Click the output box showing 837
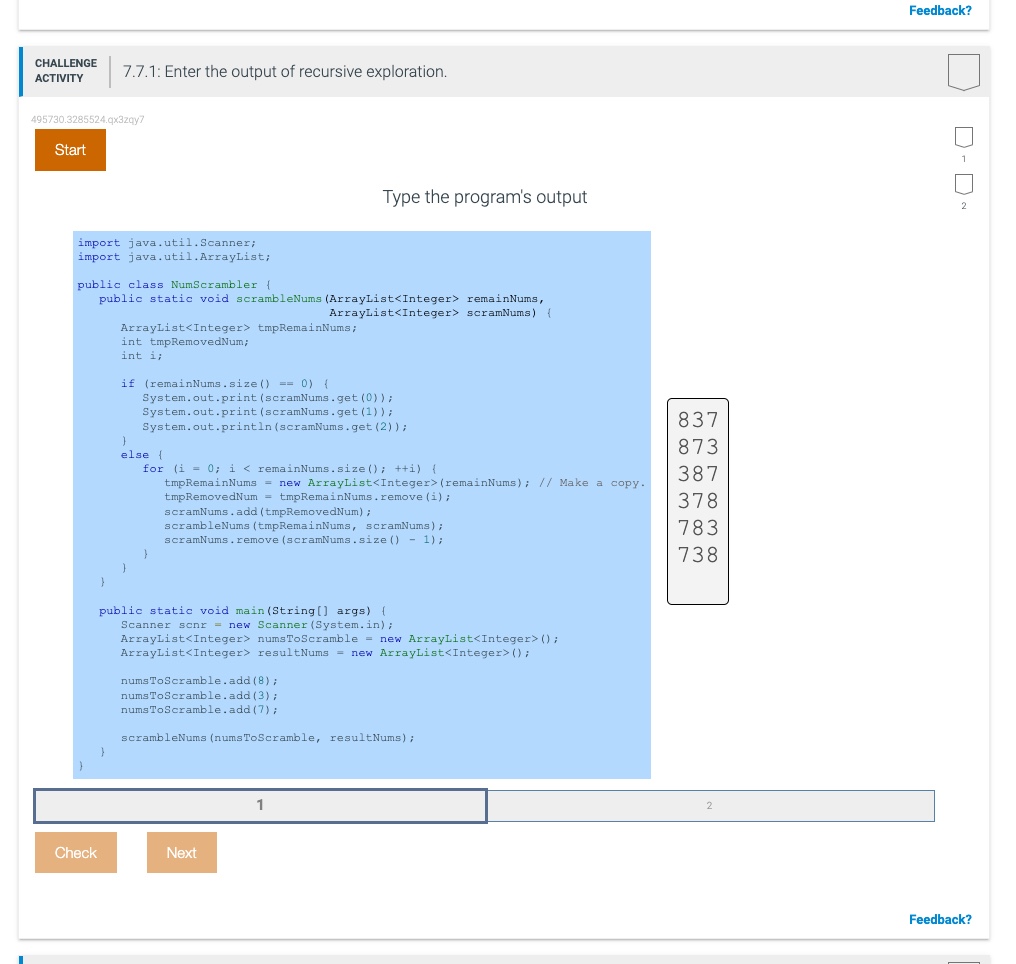 (x=697, y=420)
